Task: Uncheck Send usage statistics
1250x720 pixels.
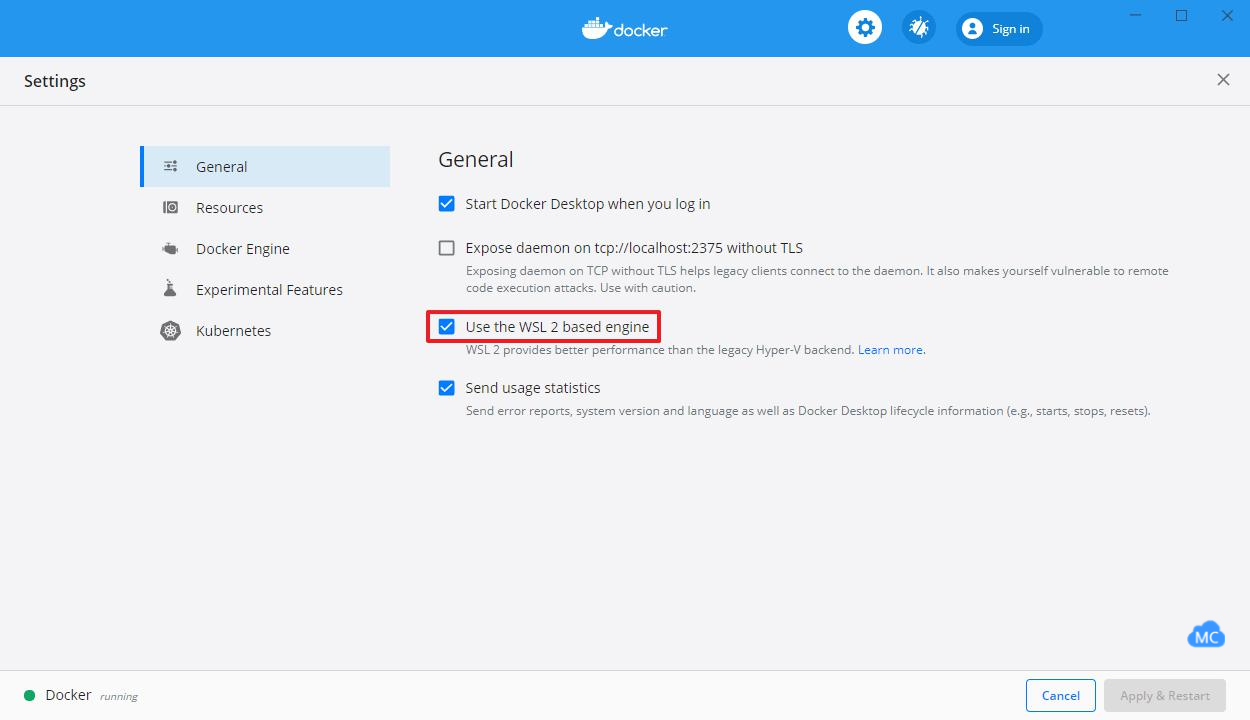Action: tap(447, 388)
